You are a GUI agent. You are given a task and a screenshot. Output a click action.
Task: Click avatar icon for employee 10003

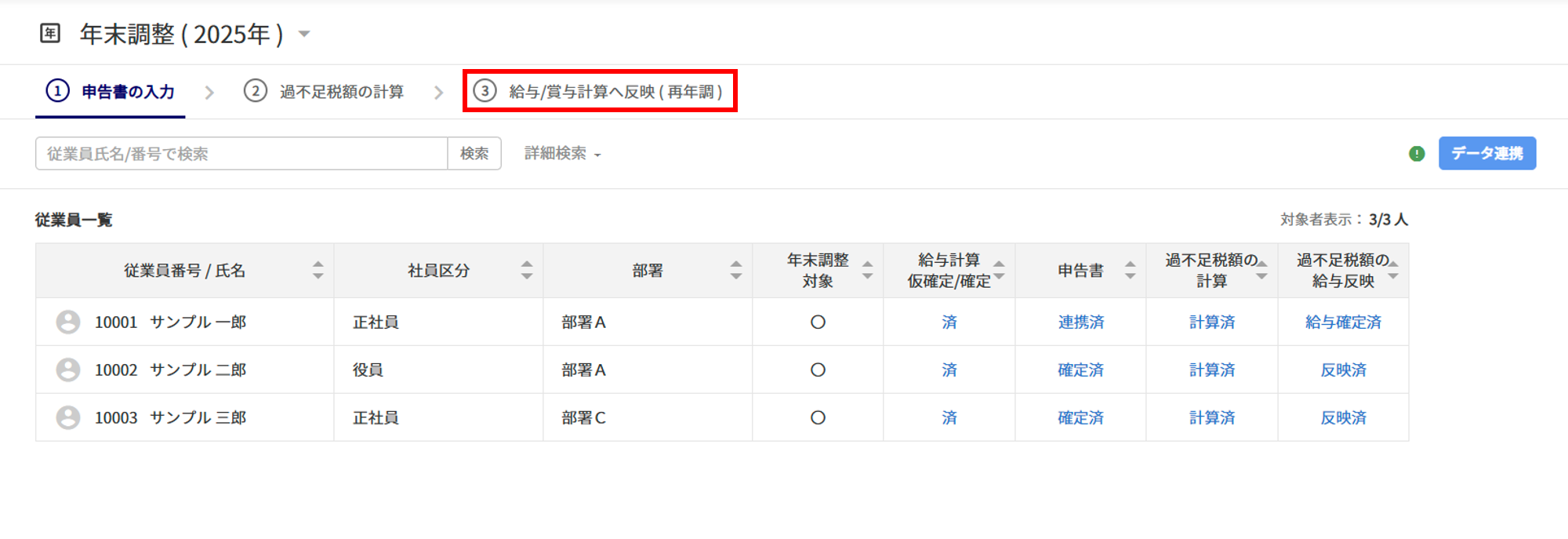(68, 418)
